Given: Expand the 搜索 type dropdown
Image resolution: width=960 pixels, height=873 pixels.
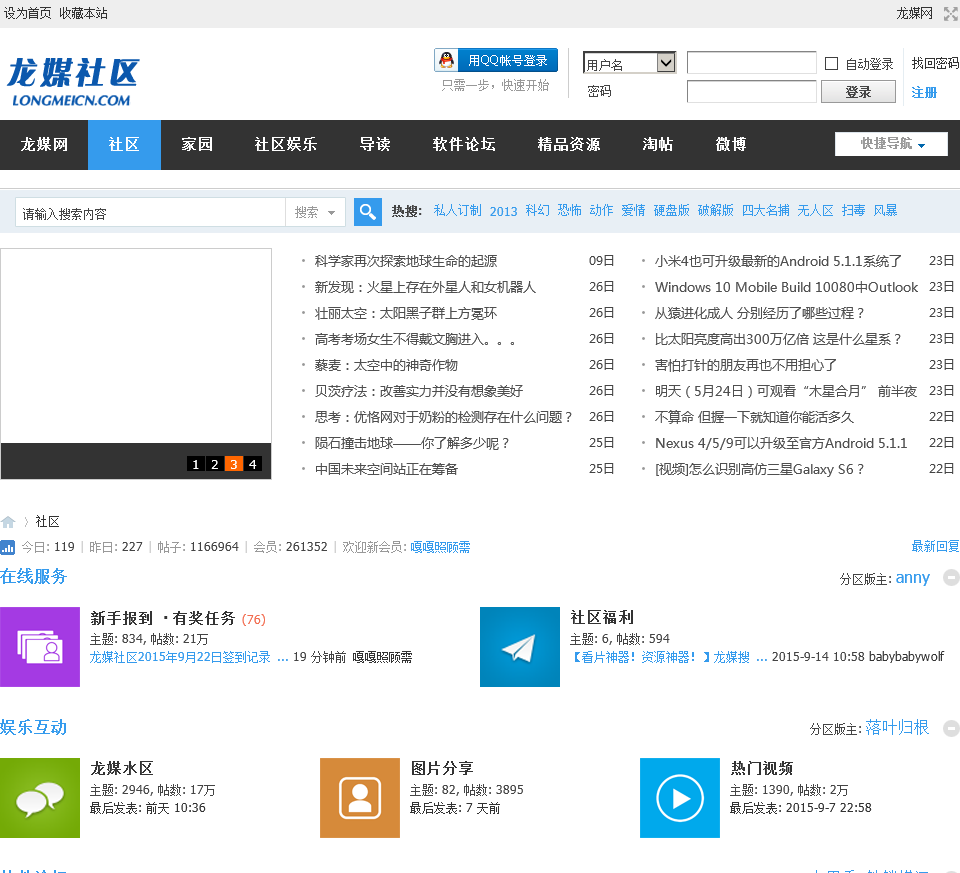Looking at the screenshot, I should point(316,212).
